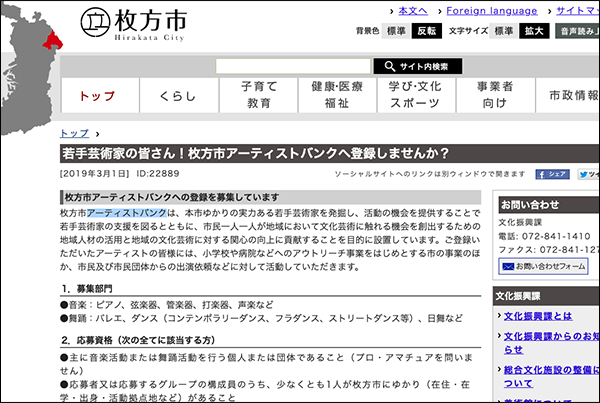
Task: Jump to main content via 本文へ link
Action: pos(412,10)
